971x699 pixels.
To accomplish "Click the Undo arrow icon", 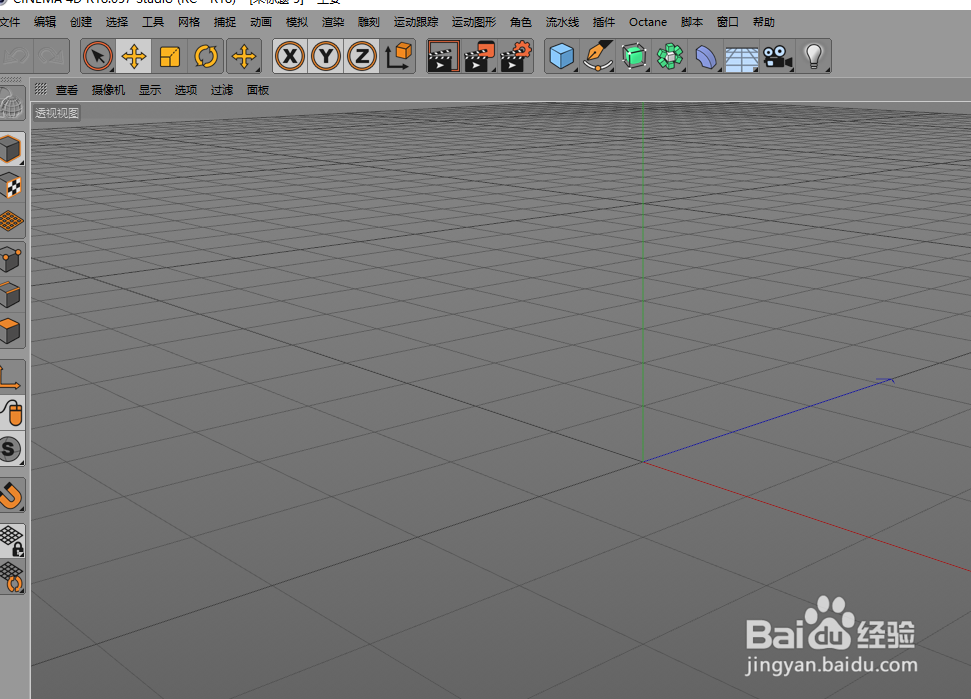I will click(16, 56).
